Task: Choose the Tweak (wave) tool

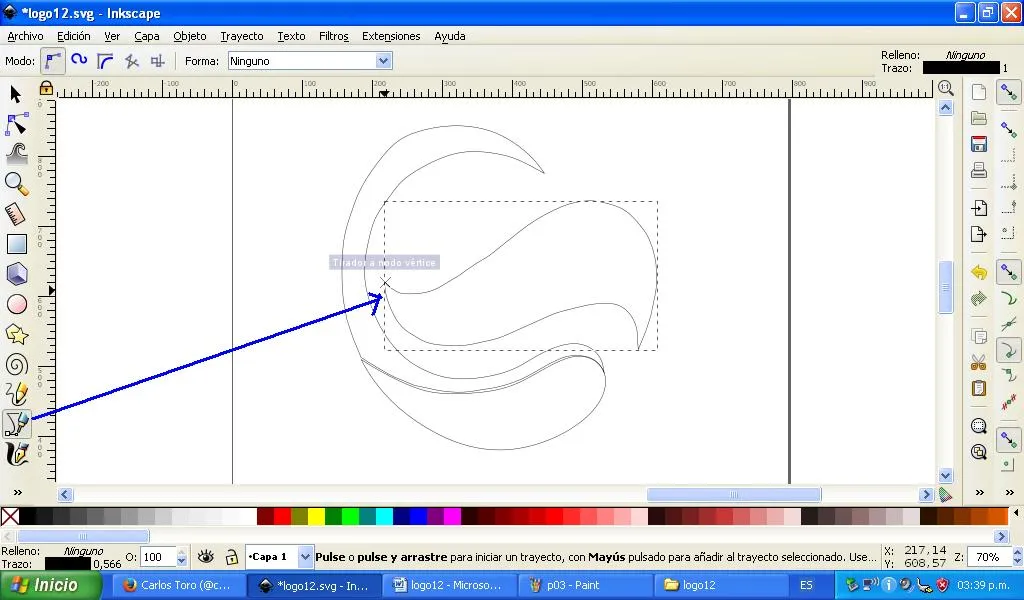Action: [16, 153]
